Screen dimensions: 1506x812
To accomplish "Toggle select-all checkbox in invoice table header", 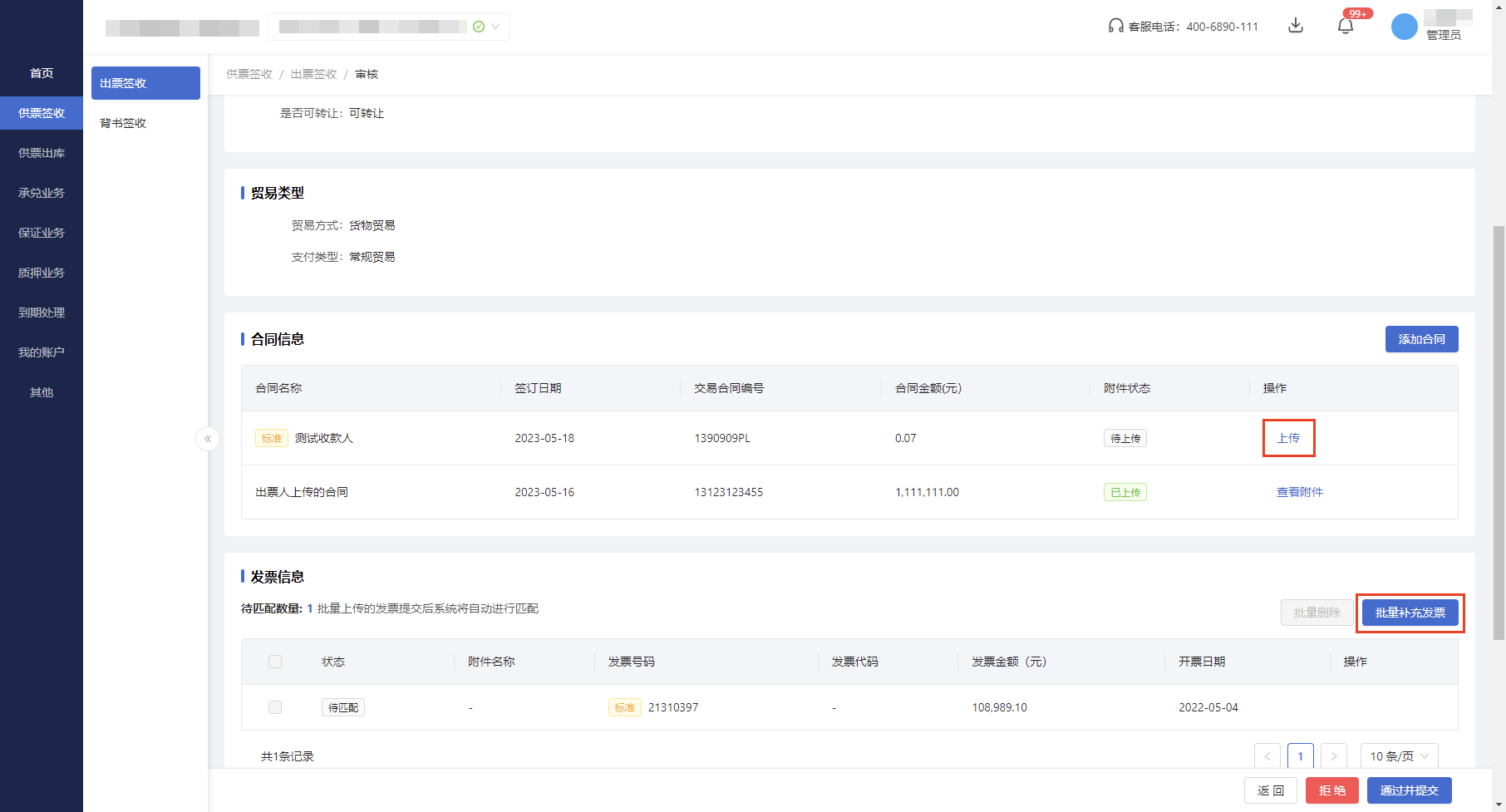I will point(275,662).
